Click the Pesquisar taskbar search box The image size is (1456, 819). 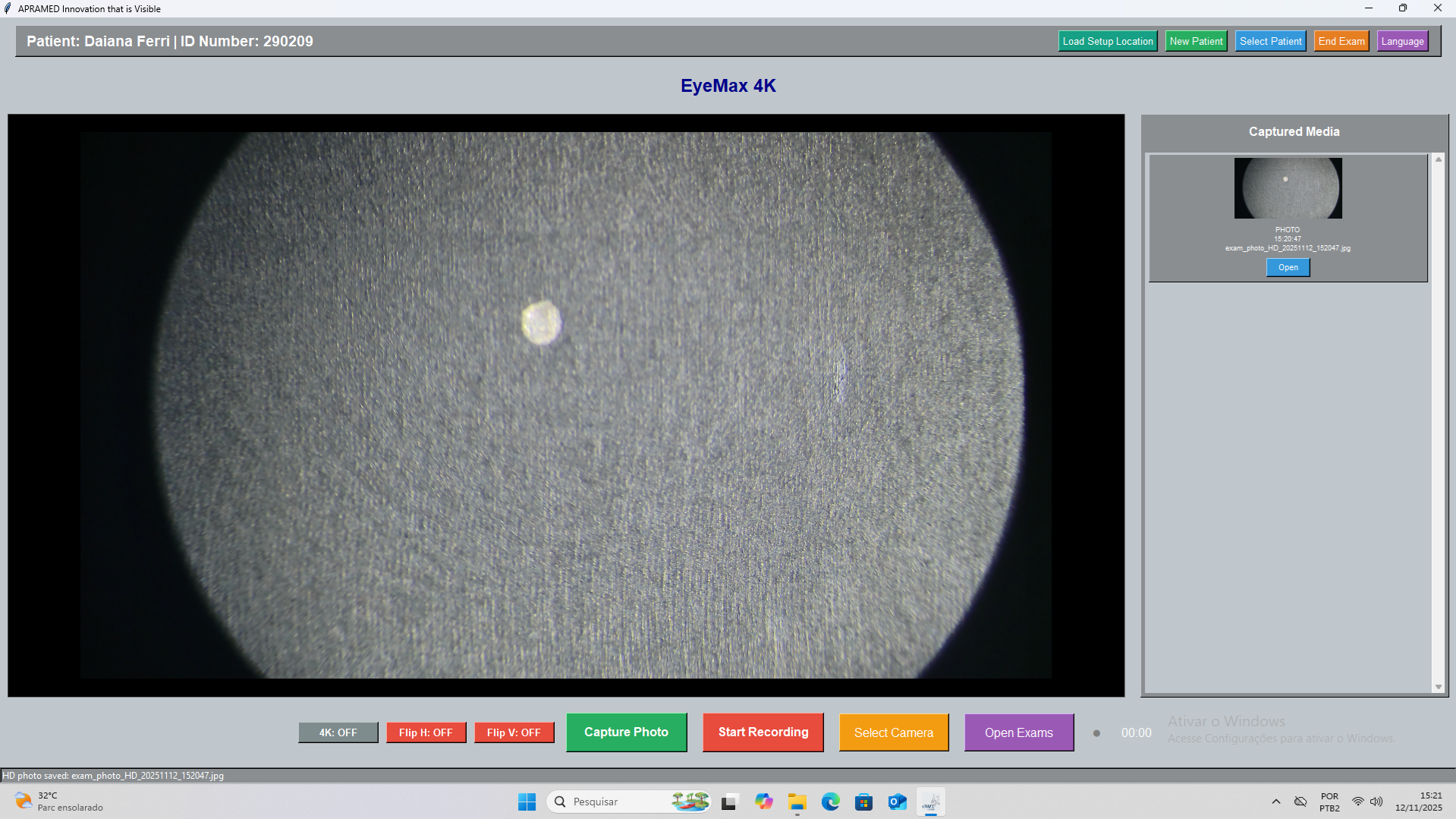pos(627,802)
